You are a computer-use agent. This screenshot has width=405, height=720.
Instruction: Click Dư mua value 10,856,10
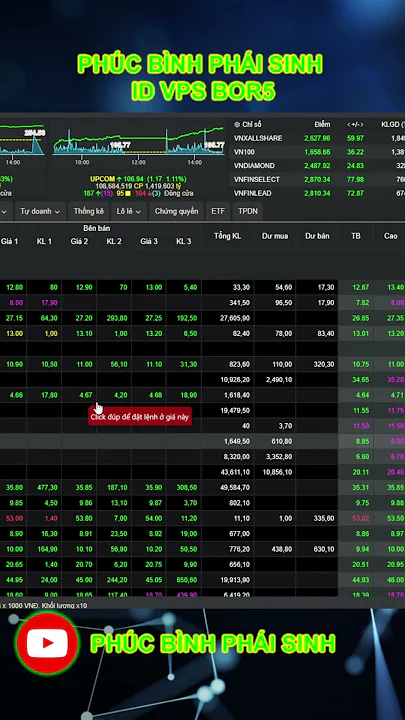point(277,472)
